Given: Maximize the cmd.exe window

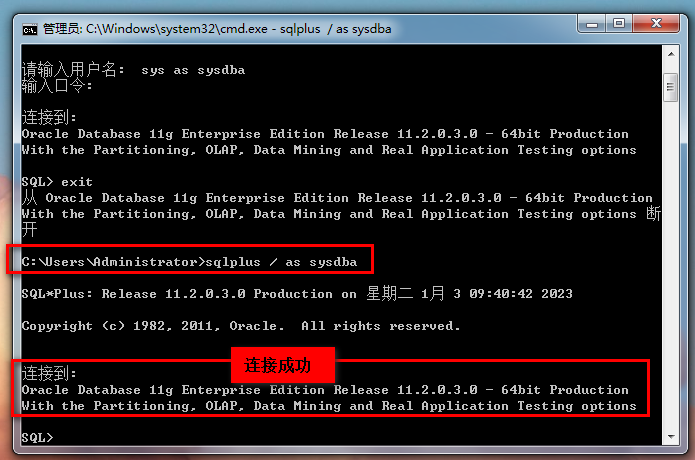Looking at the screenshot, I should [619, 24].
